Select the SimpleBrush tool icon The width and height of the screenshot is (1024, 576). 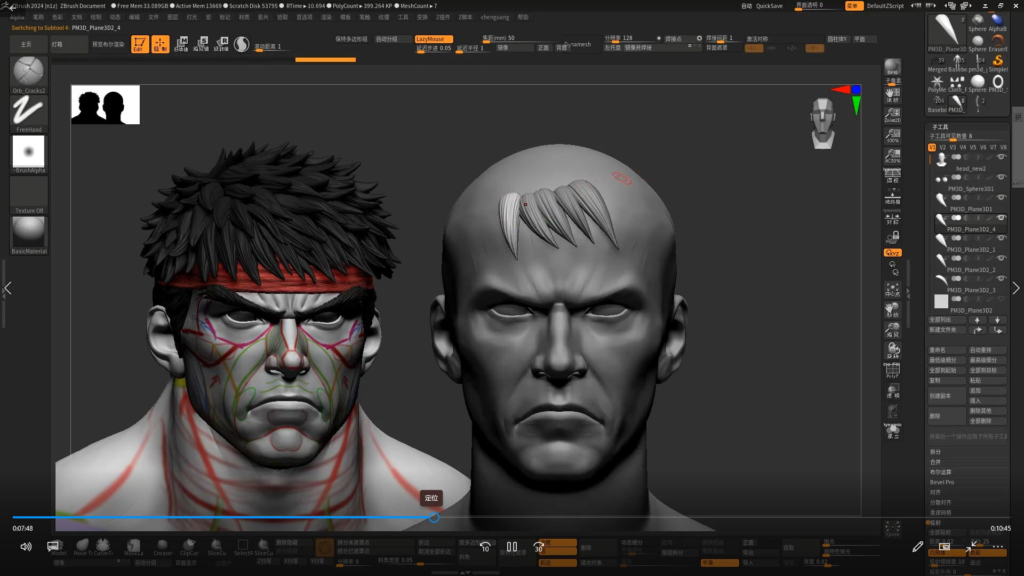coord(998,61)
